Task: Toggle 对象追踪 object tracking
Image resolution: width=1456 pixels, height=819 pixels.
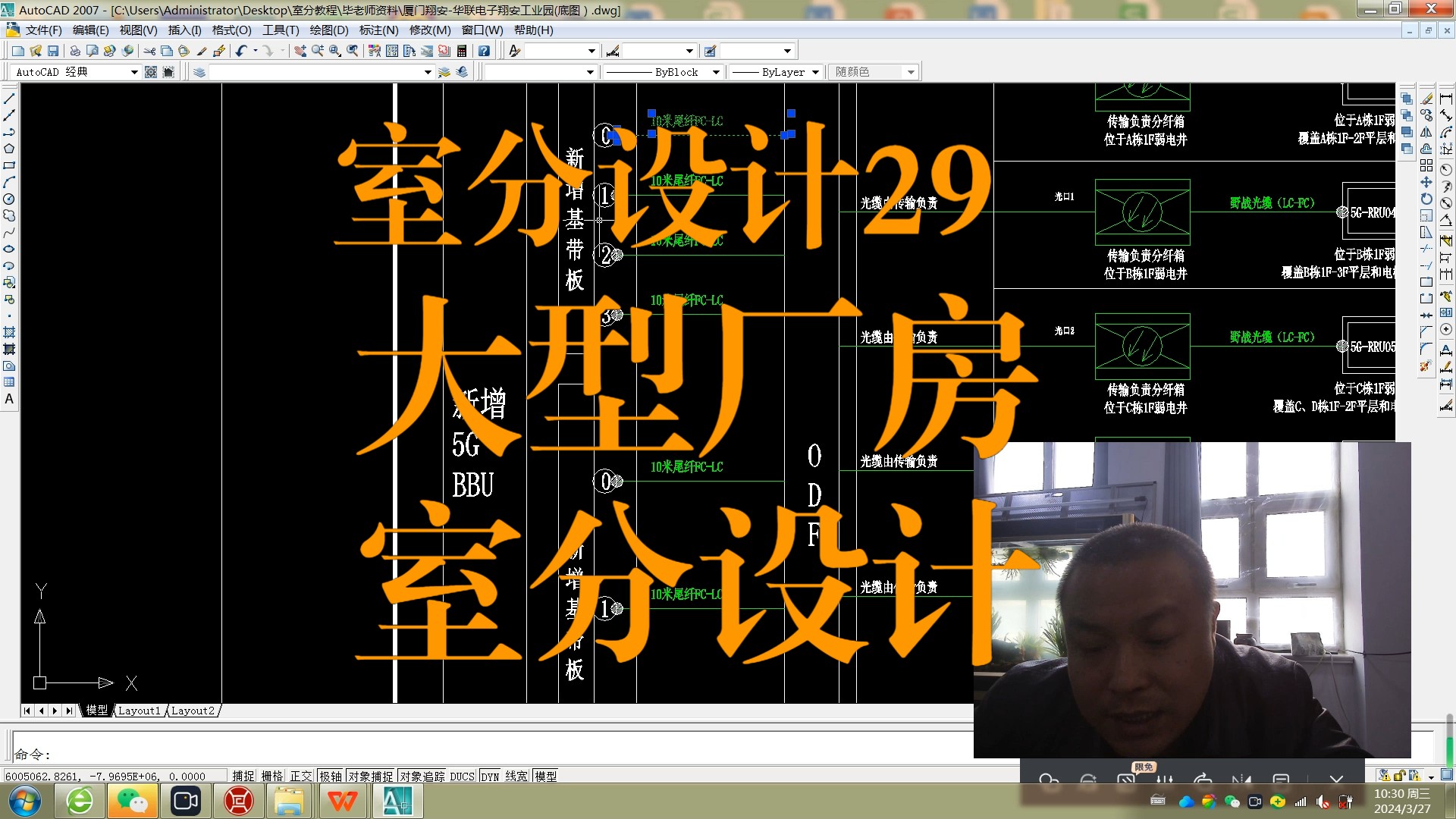Action: click(x=422, y=776)
